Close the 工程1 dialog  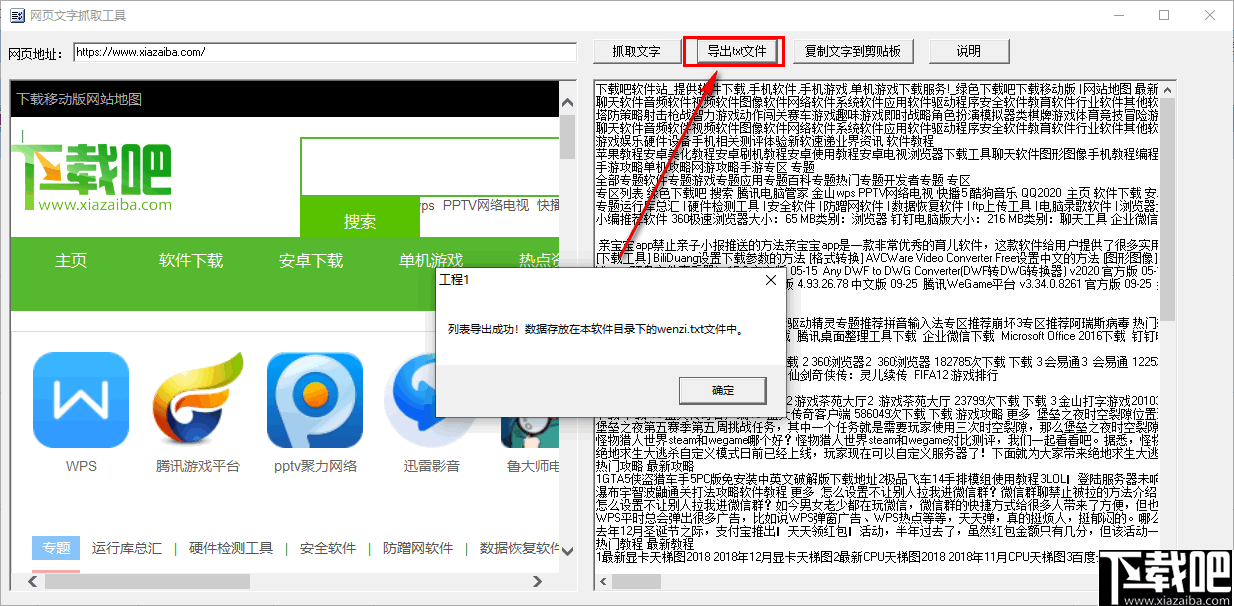click(x=770, y=280)
